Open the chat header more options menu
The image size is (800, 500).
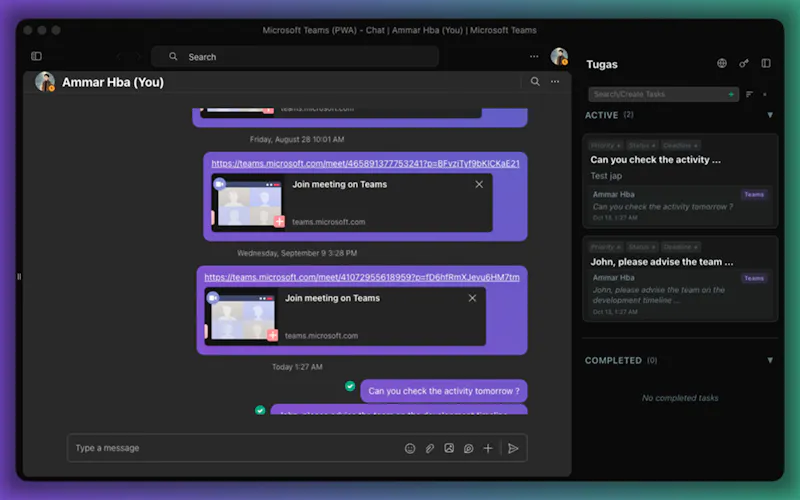point(555,82)
